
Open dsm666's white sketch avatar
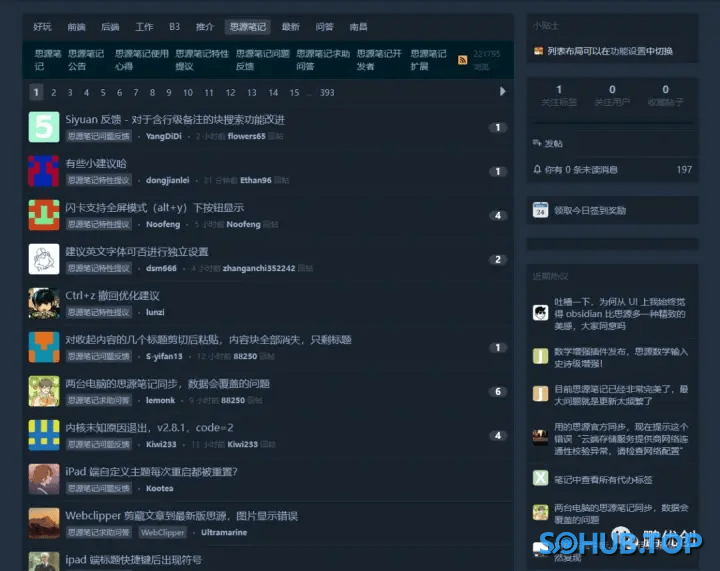point(44,259)
